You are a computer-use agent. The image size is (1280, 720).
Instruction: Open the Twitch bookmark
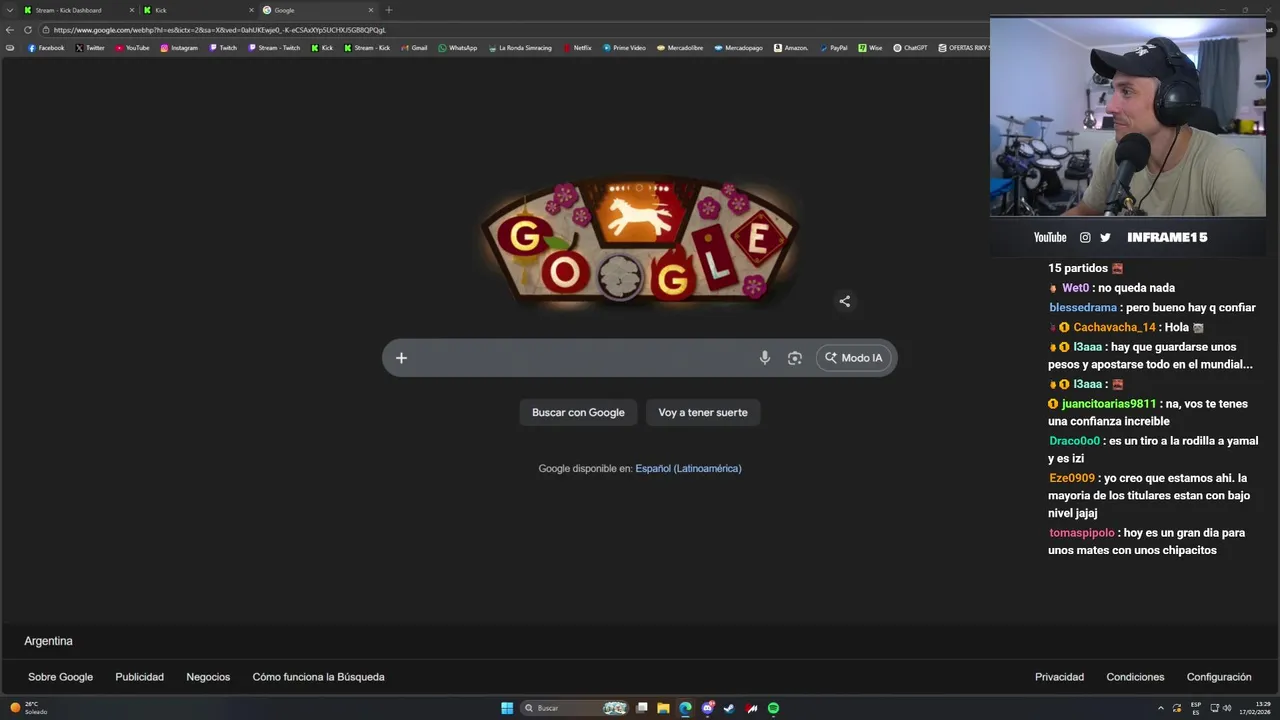tap(223, 48)
